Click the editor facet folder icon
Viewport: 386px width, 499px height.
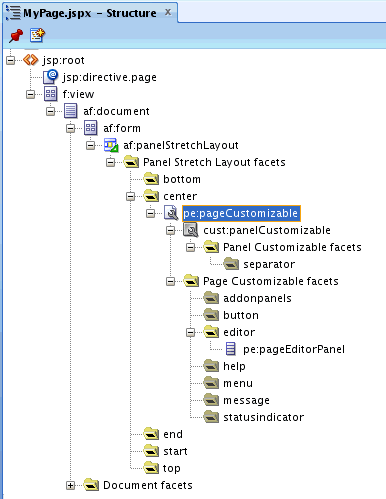click(211, 332)
